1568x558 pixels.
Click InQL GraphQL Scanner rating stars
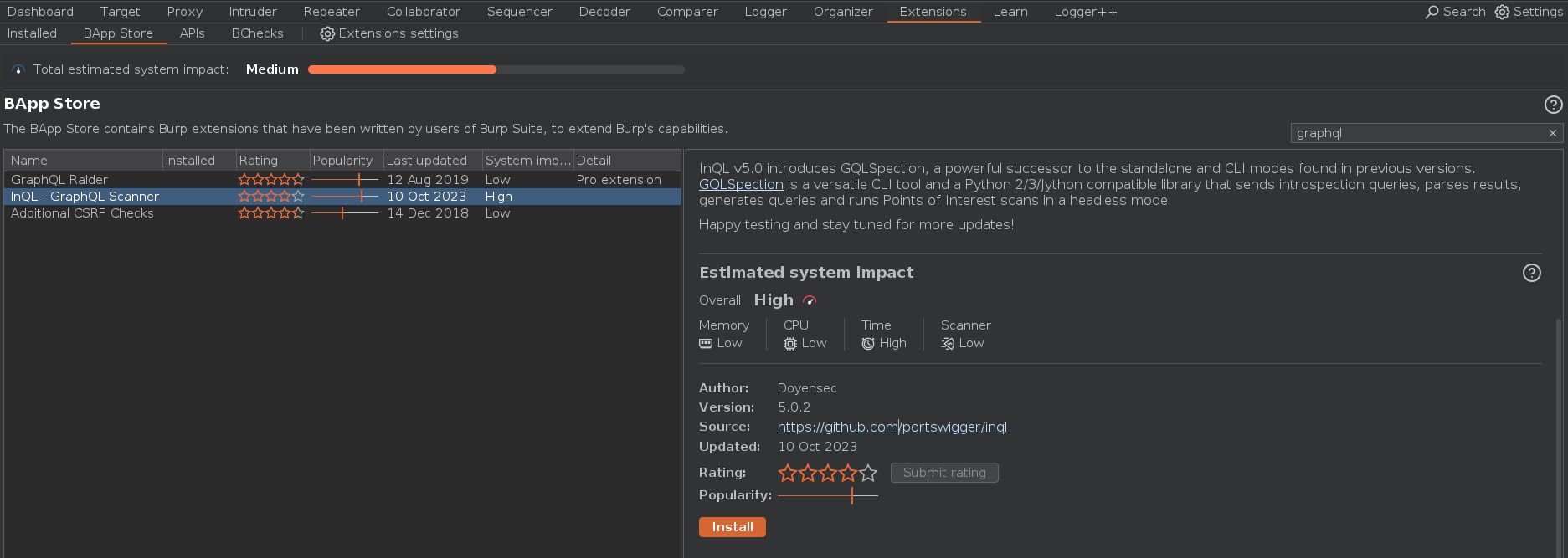271,197
